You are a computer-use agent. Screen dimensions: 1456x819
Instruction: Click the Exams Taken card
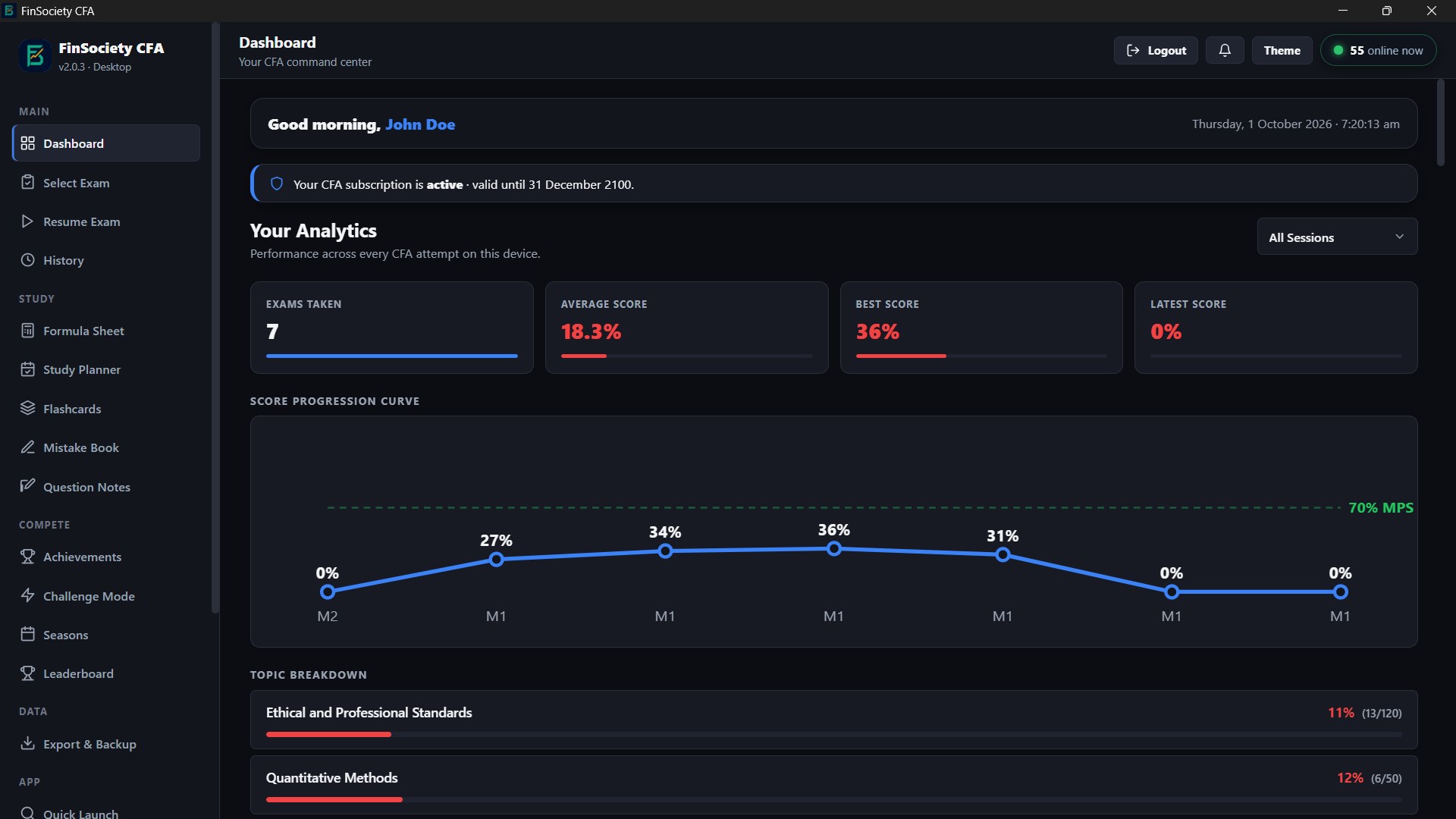pos(392,328)
